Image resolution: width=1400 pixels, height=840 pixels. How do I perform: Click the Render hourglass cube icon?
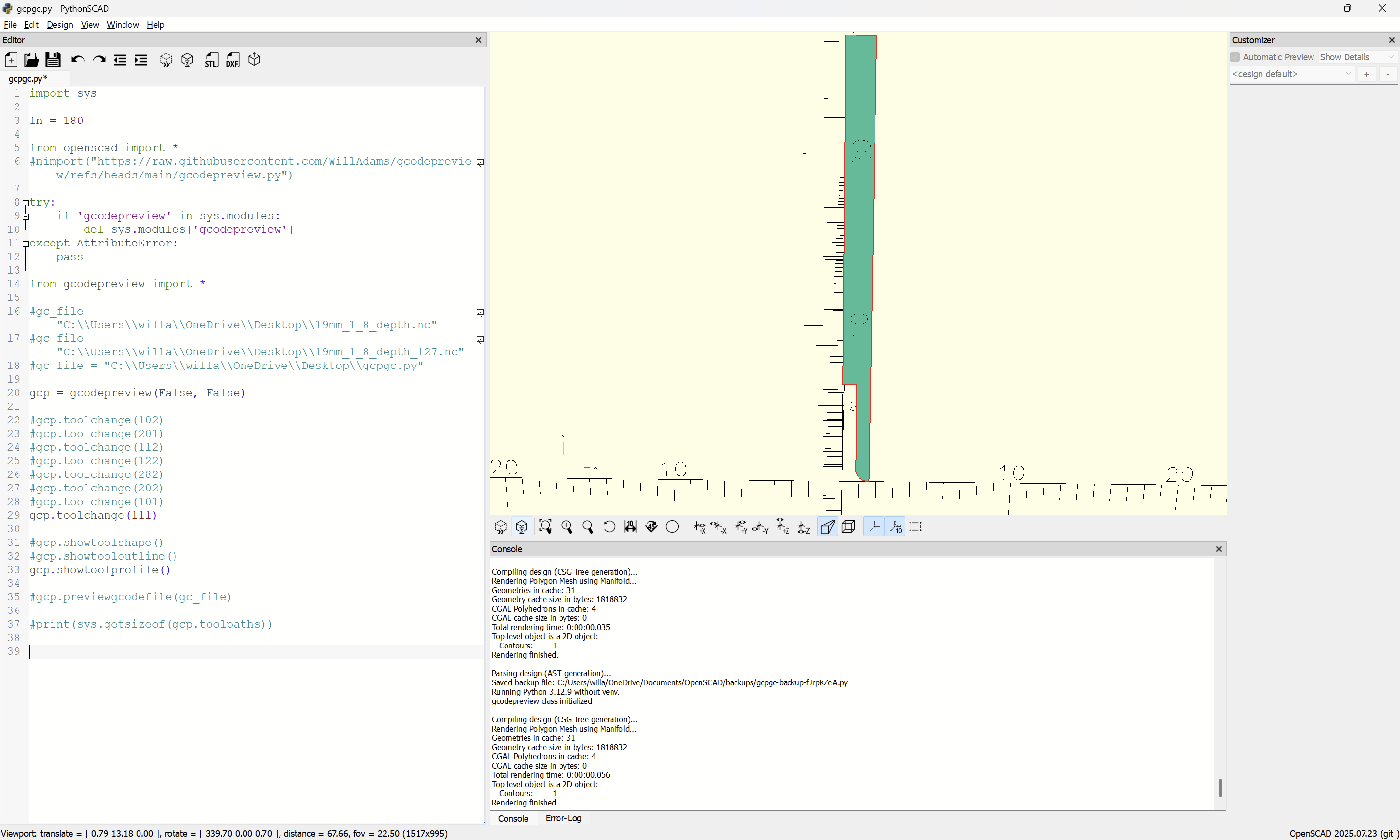521,527
